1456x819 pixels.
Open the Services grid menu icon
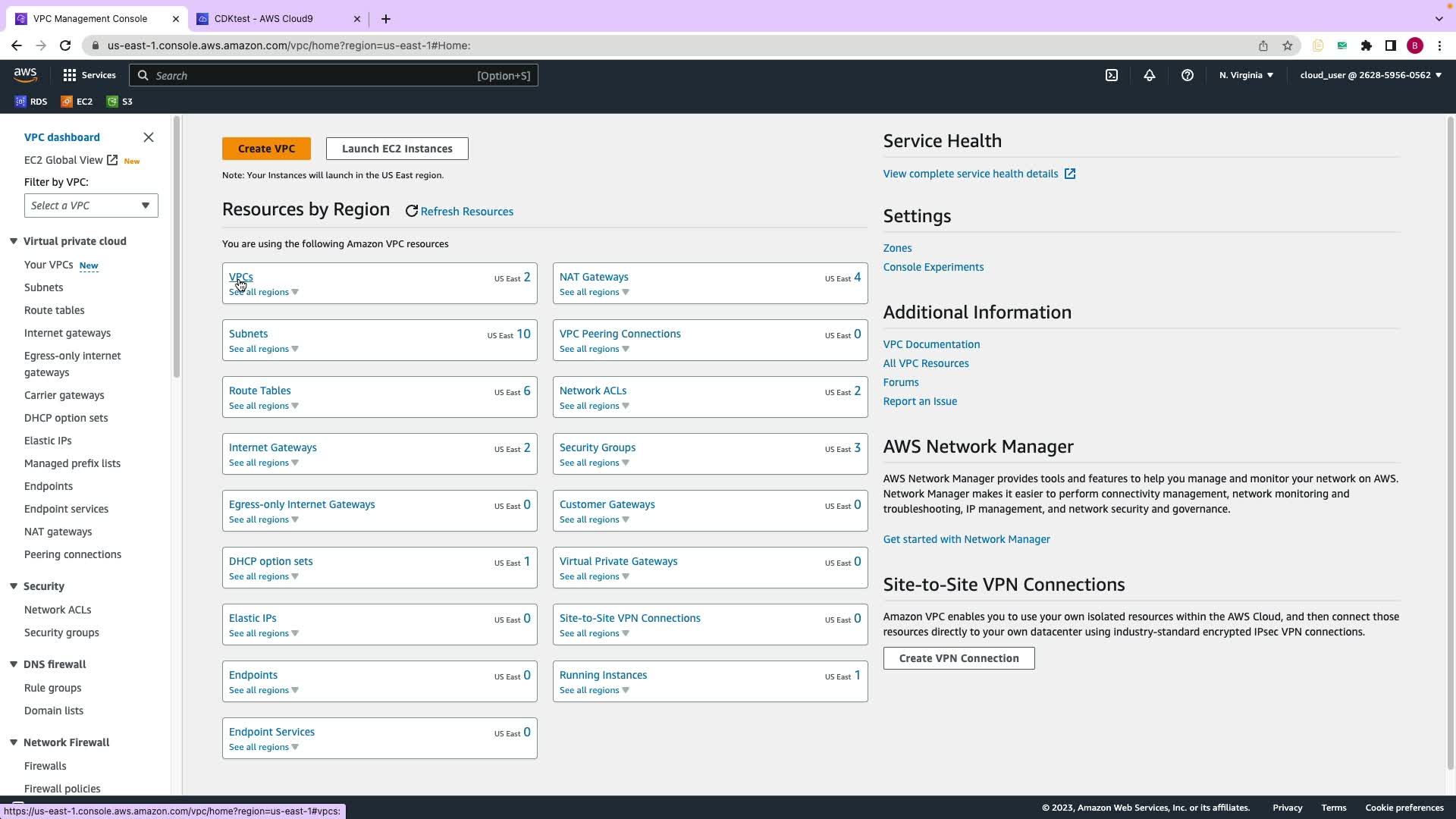tap(70, 75)
